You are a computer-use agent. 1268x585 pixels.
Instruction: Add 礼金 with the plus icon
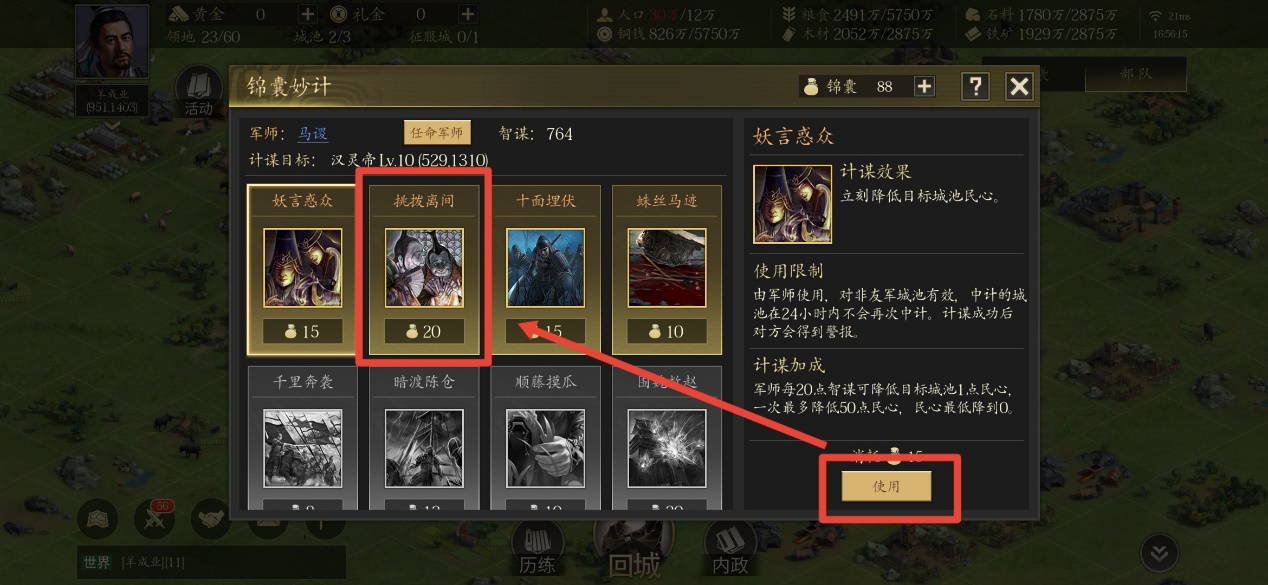[467, 15]
